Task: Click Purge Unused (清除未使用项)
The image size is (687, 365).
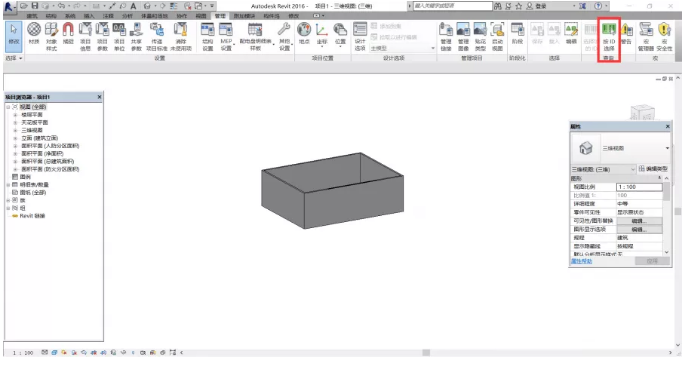Action: (181, 36)
